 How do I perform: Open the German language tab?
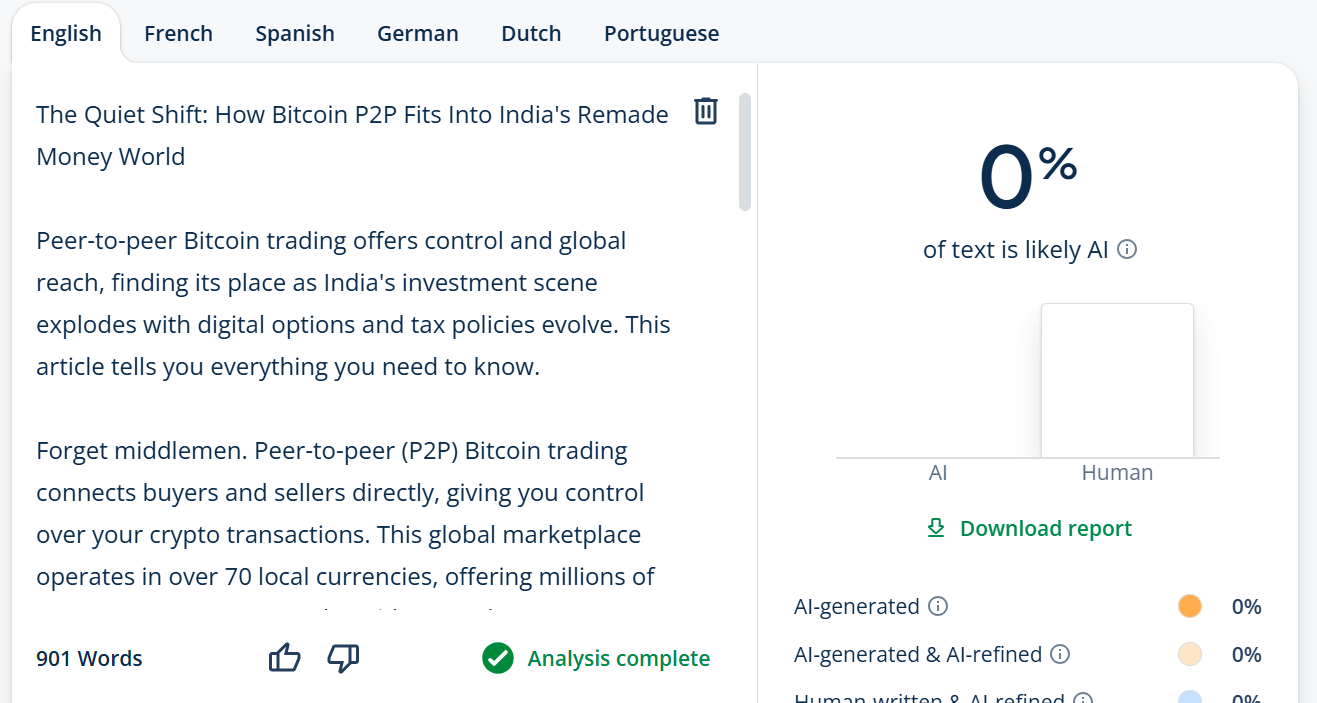coord(417,33)
